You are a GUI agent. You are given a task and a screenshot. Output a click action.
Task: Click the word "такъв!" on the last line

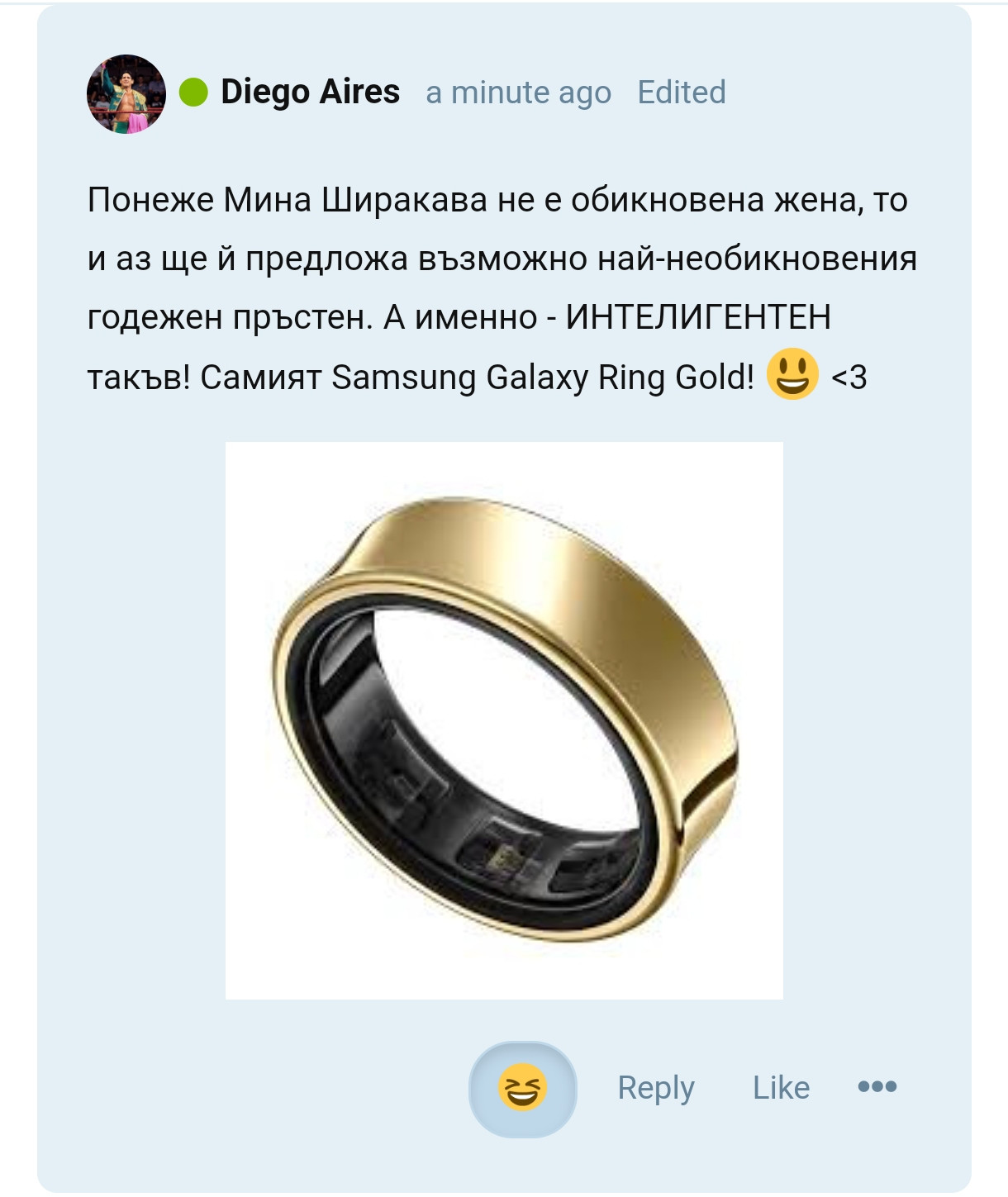[x=139, y=378]
